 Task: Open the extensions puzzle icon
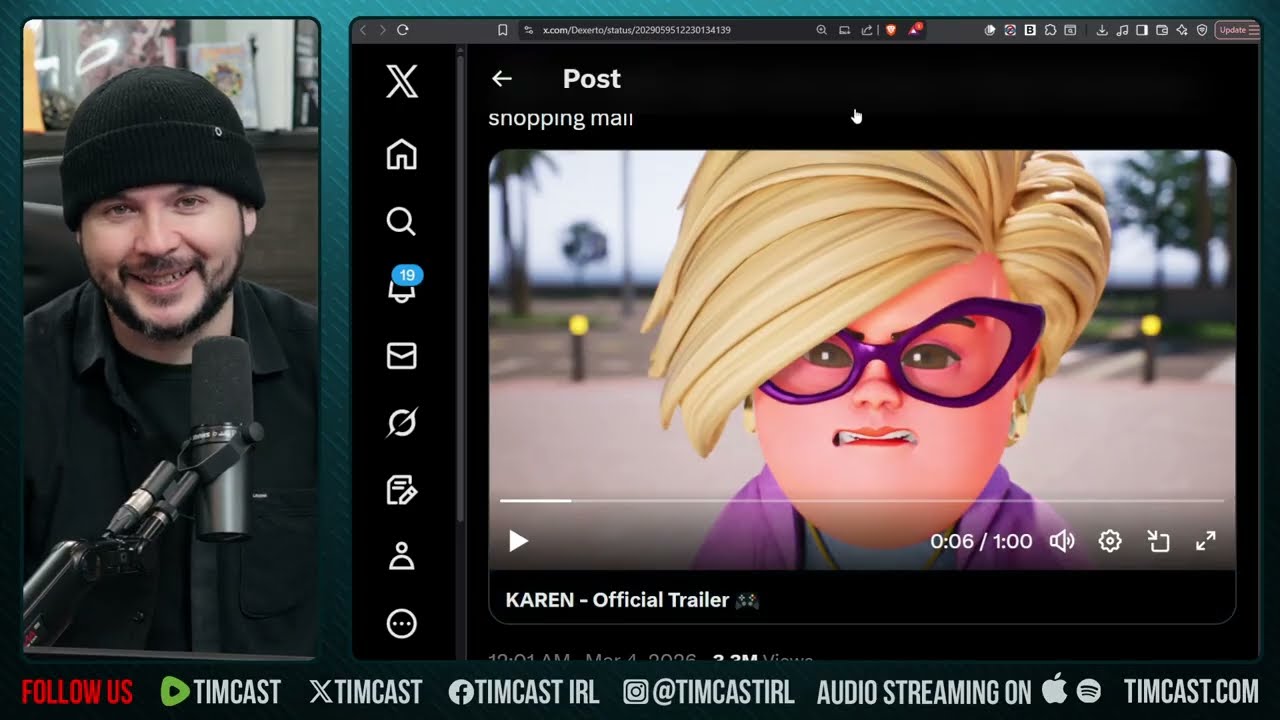pos(1050,30)
